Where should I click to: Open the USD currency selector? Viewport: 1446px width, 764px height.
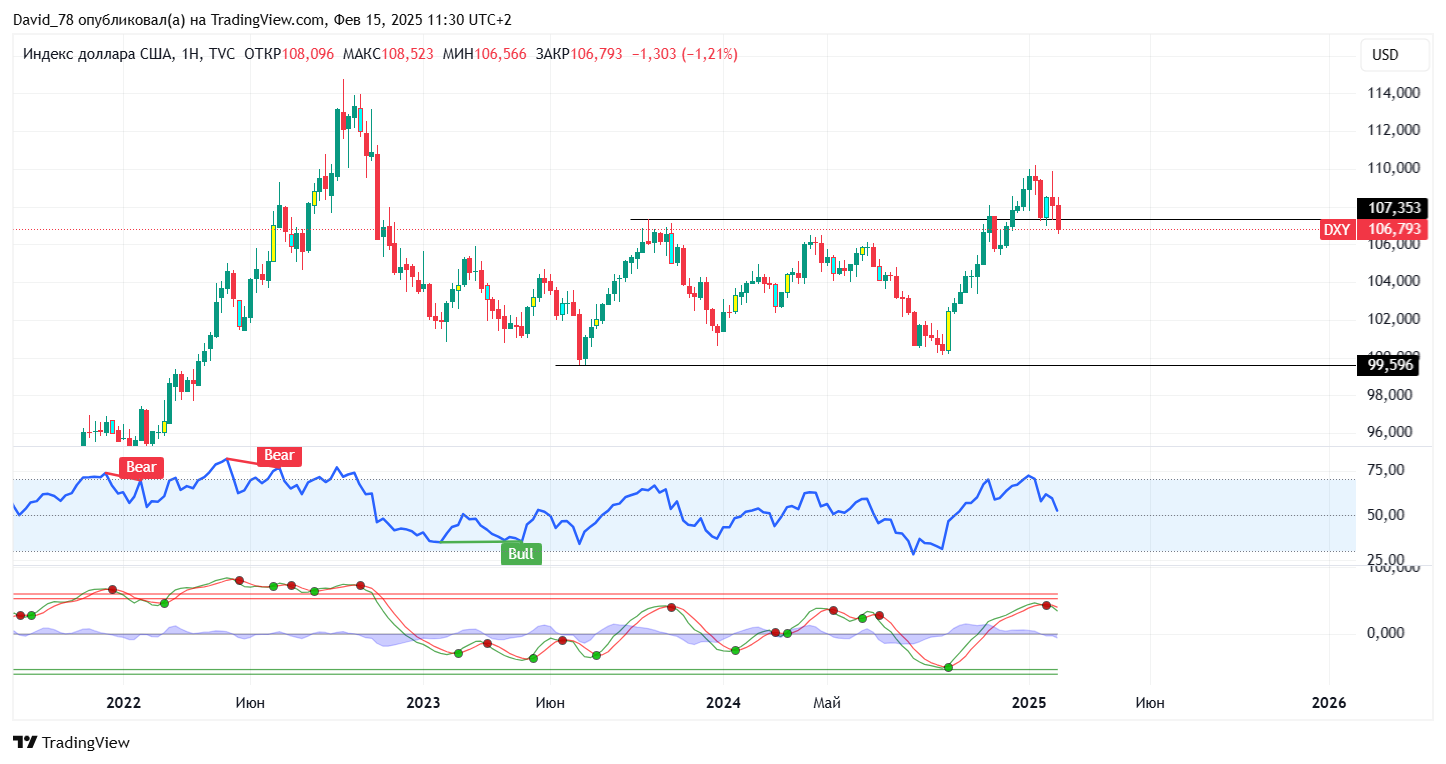[1385, 55]
